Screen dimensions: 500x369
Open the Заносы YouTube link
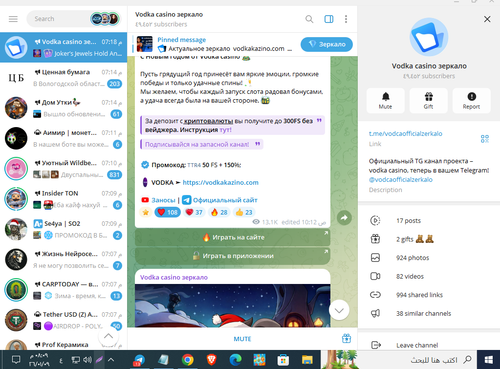(x=163, y=200)
